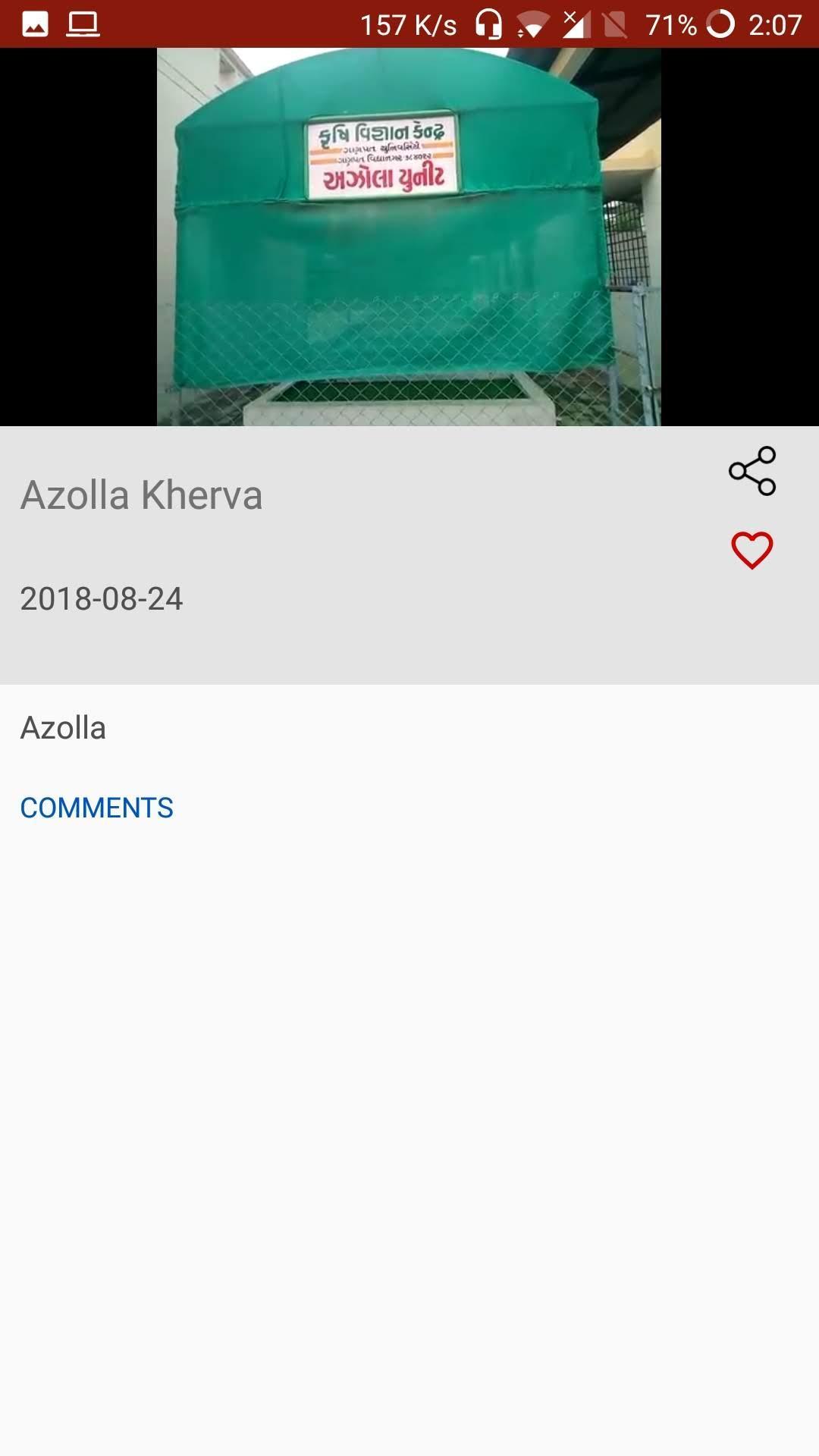Tap the 71% battery percentage
The image size is (819, 1456).
tap(671, 25)
